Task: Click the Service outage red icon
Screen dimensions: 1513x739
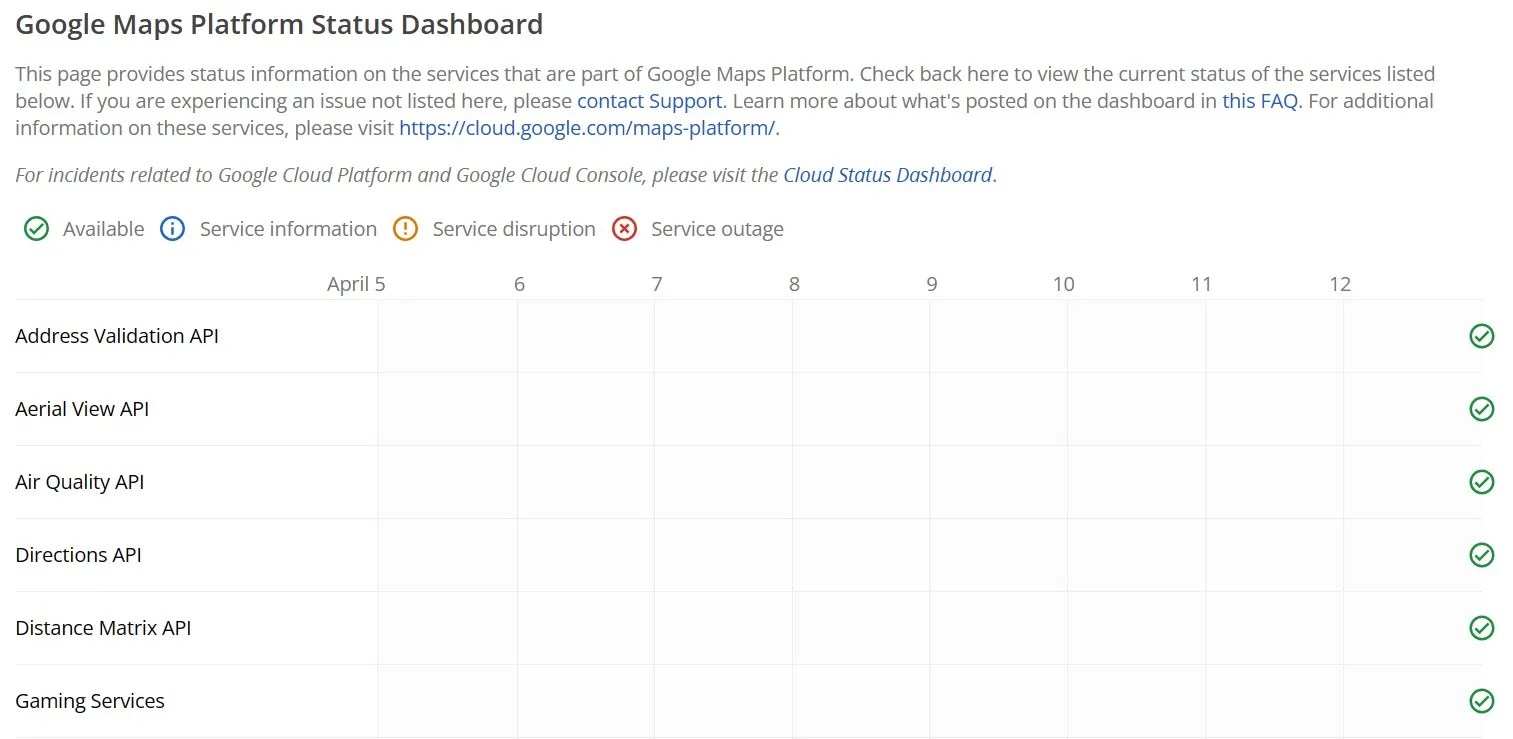Action: click(x=624, y=228)
